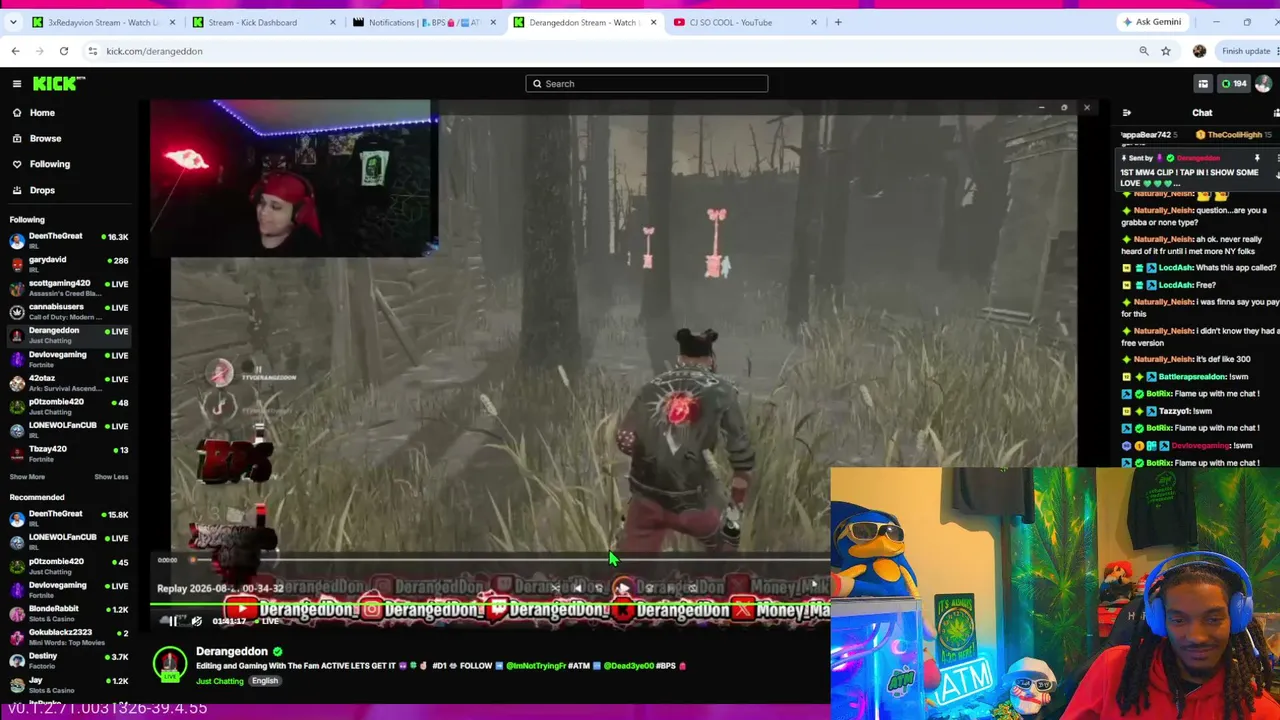Image resolution: width=1280 pixels, height=720 pixels.
Task: Open the @Dead3ye00 mention link
Action: click(628, 666)
